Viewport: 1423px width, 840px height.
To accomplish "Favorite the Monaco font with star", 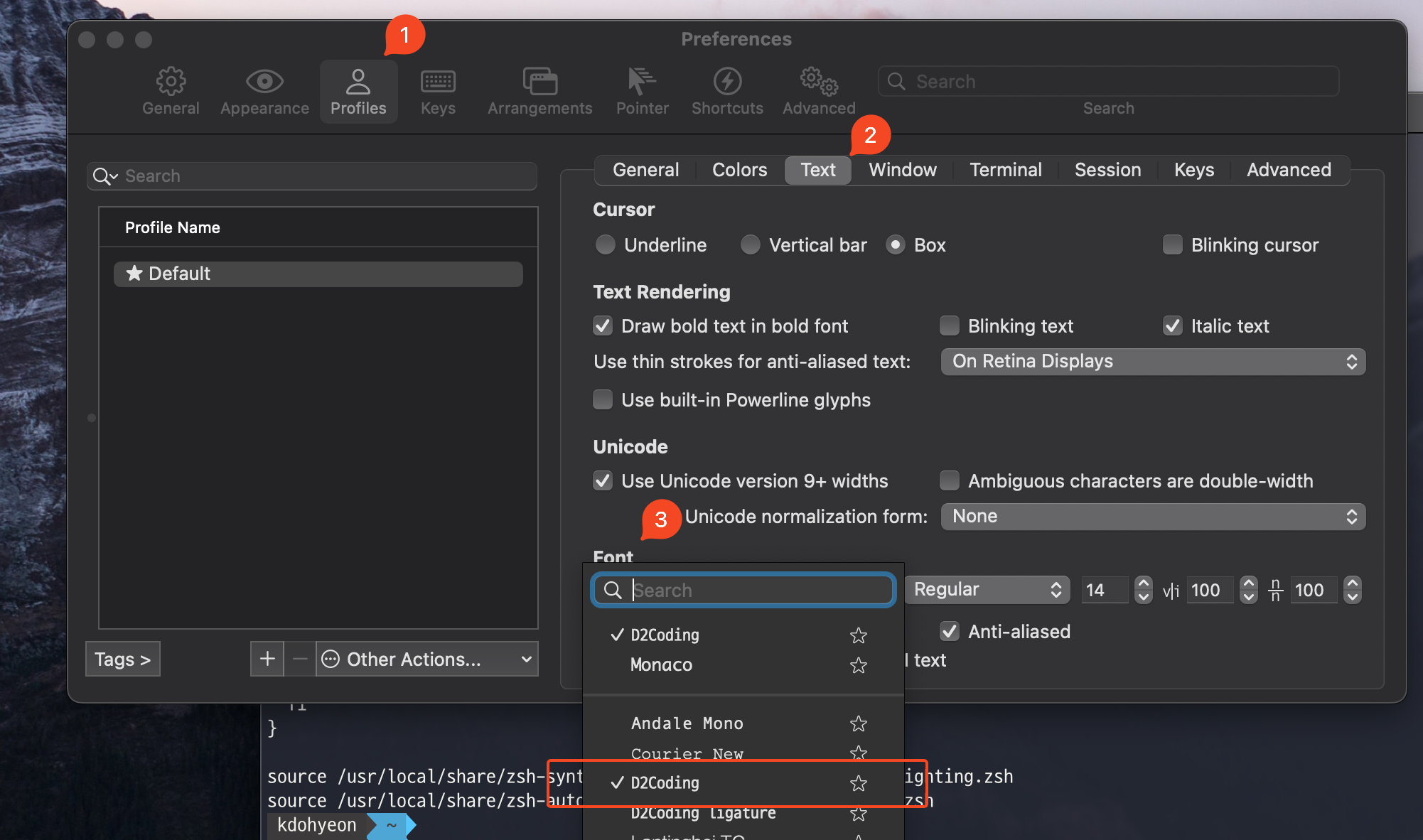I will pos(859,665).
